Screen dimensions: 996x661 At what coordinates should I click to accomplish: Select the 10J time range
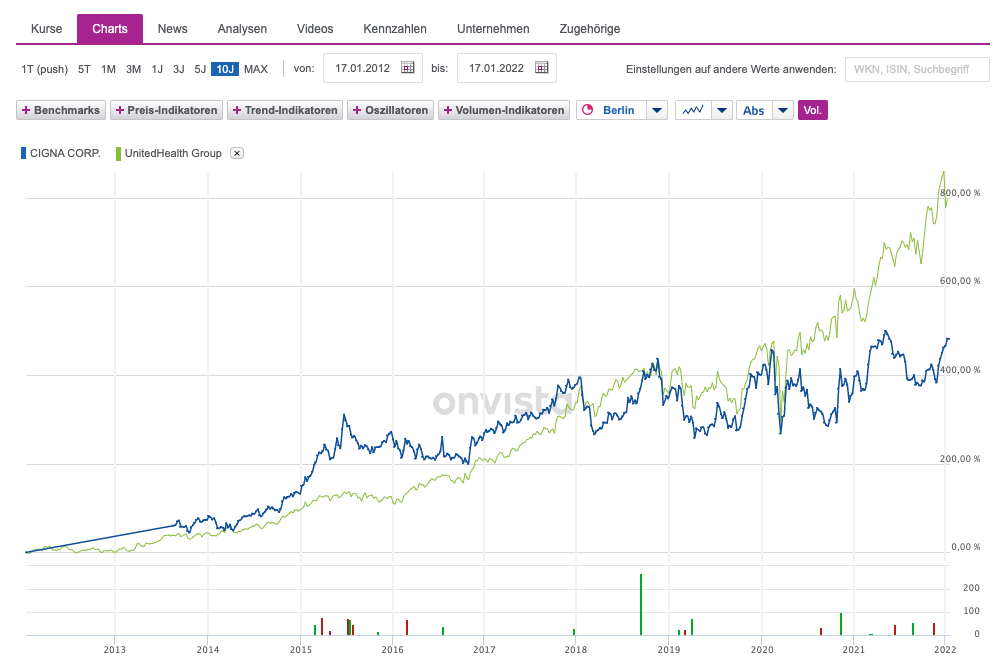point(225,69)
